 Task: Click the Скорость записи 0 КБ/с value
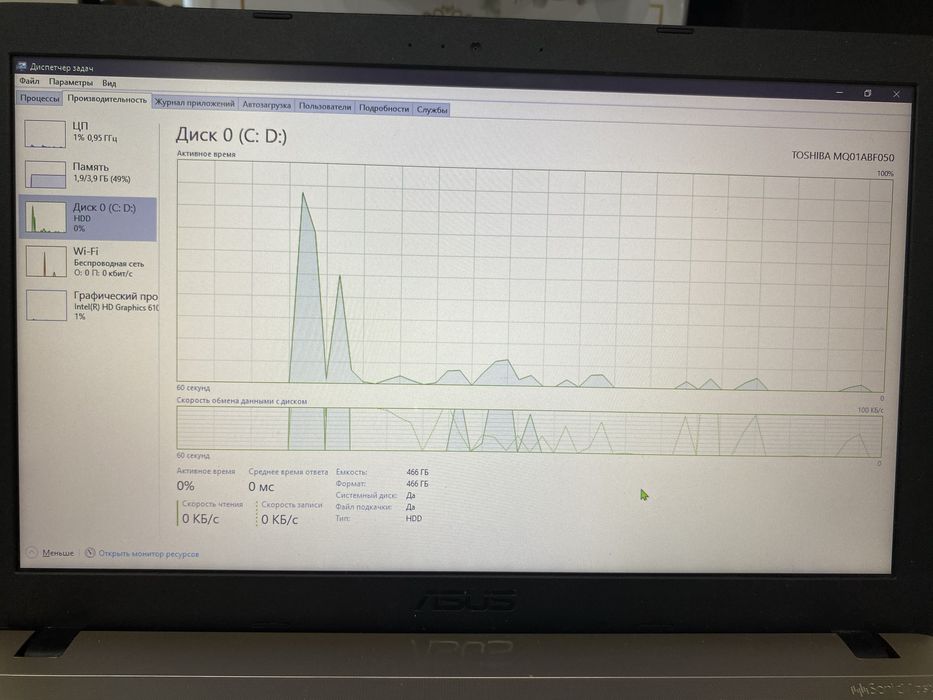[280, 520]
